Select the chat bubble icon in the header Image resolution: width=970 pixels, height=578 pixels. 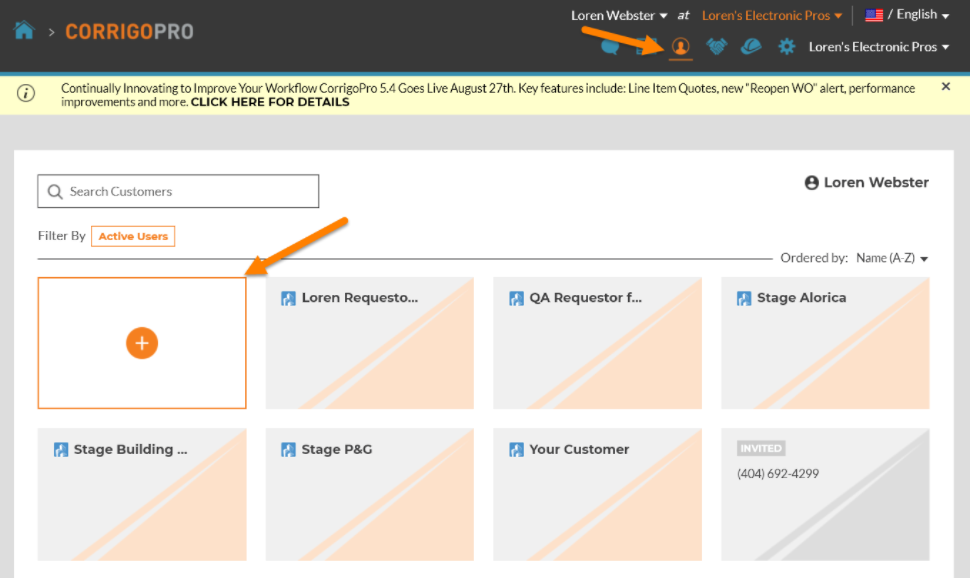(610, 46)
